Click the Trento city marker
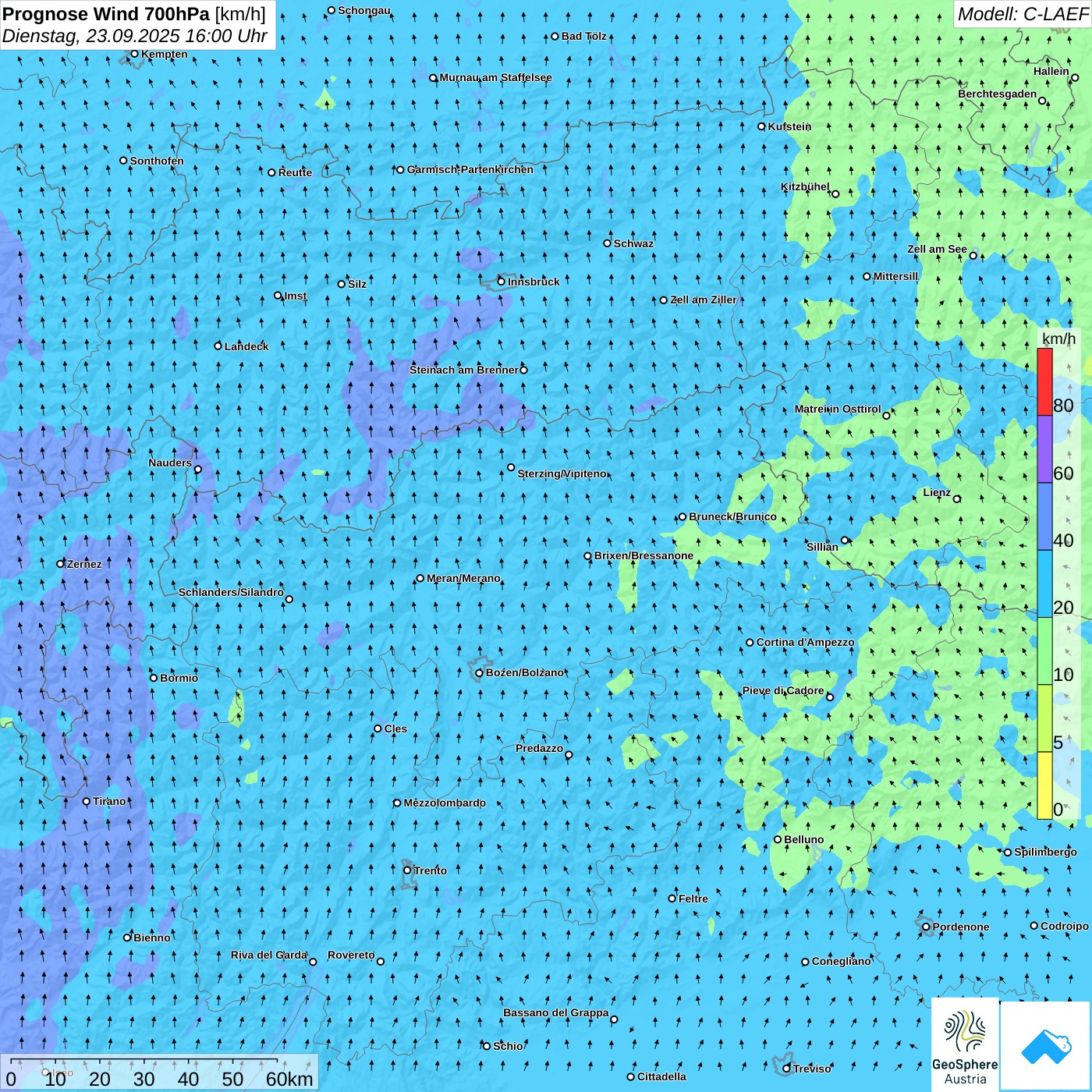Screen dimensions: 1092x1092 tap(407, 870)
